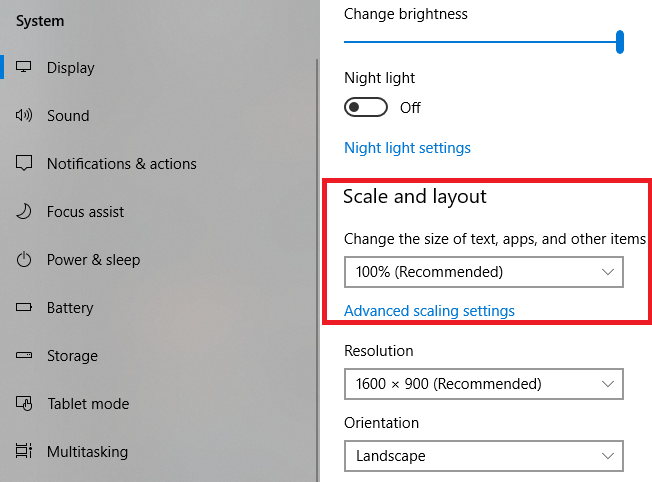Click the Battery icon in sidebar
The width and height of the screenshot is (652, 482).
click(x=25, y=308)
